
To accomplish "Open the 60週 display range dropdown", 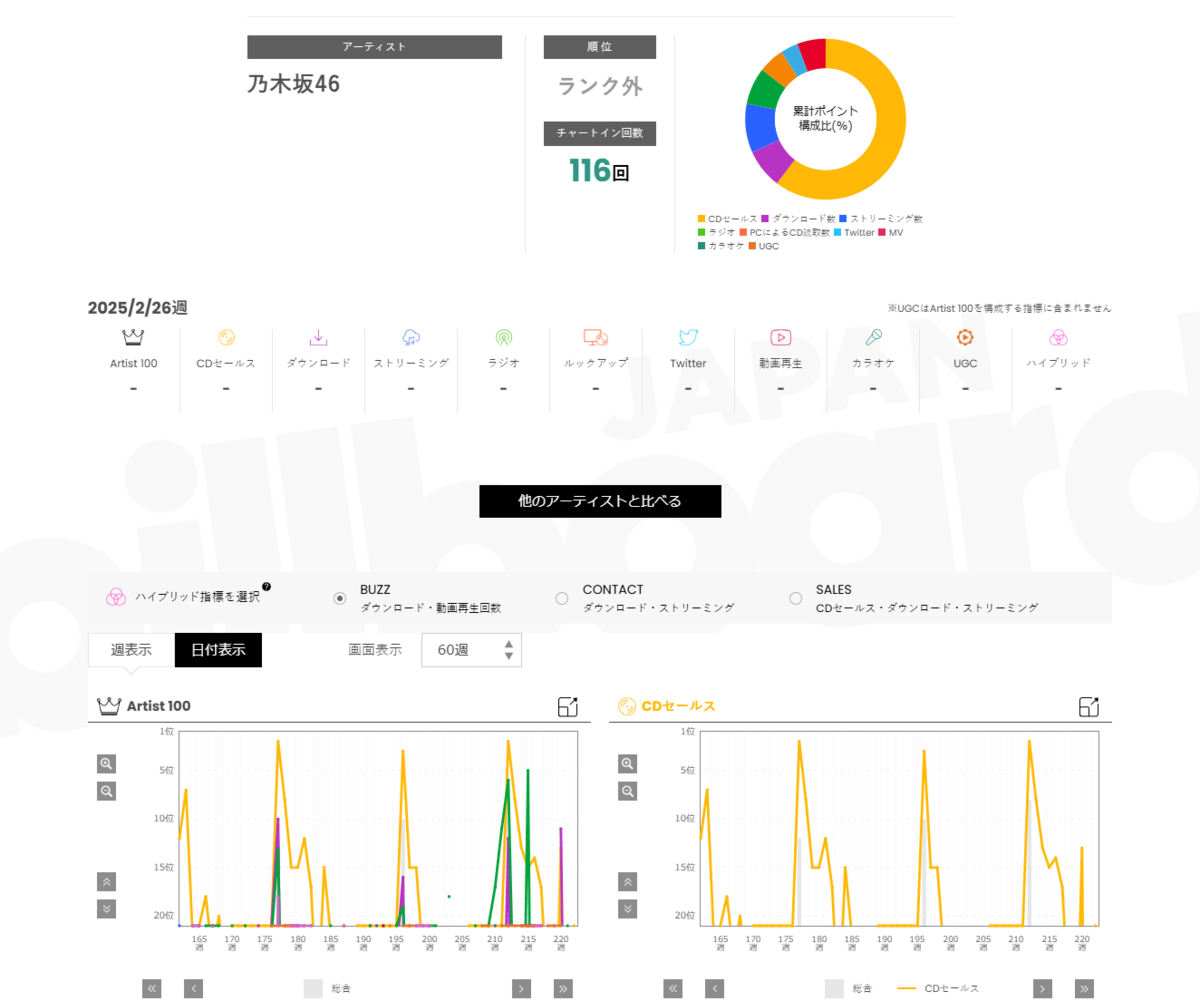I will pos(471,650).
